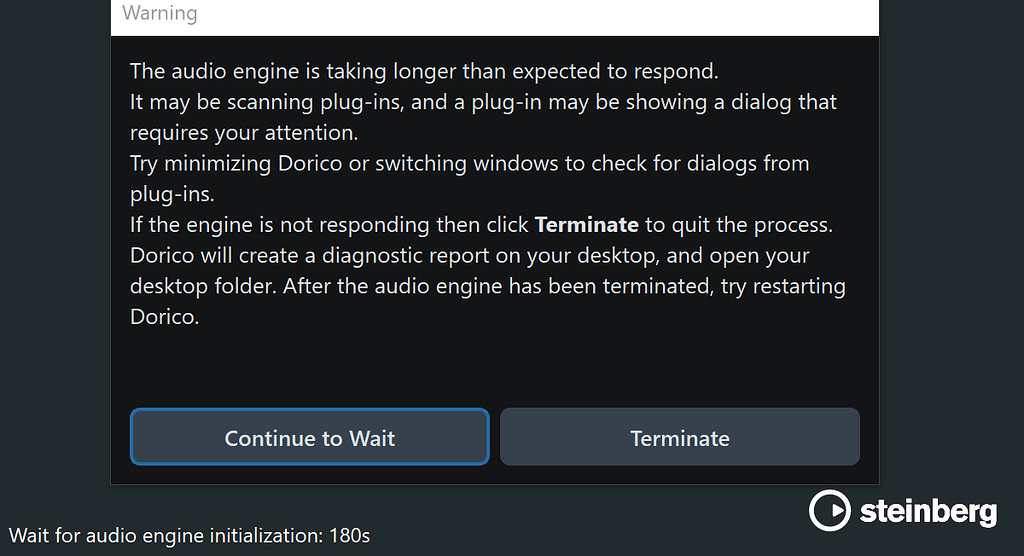Click the 180s wait counter

click(349, 536)
